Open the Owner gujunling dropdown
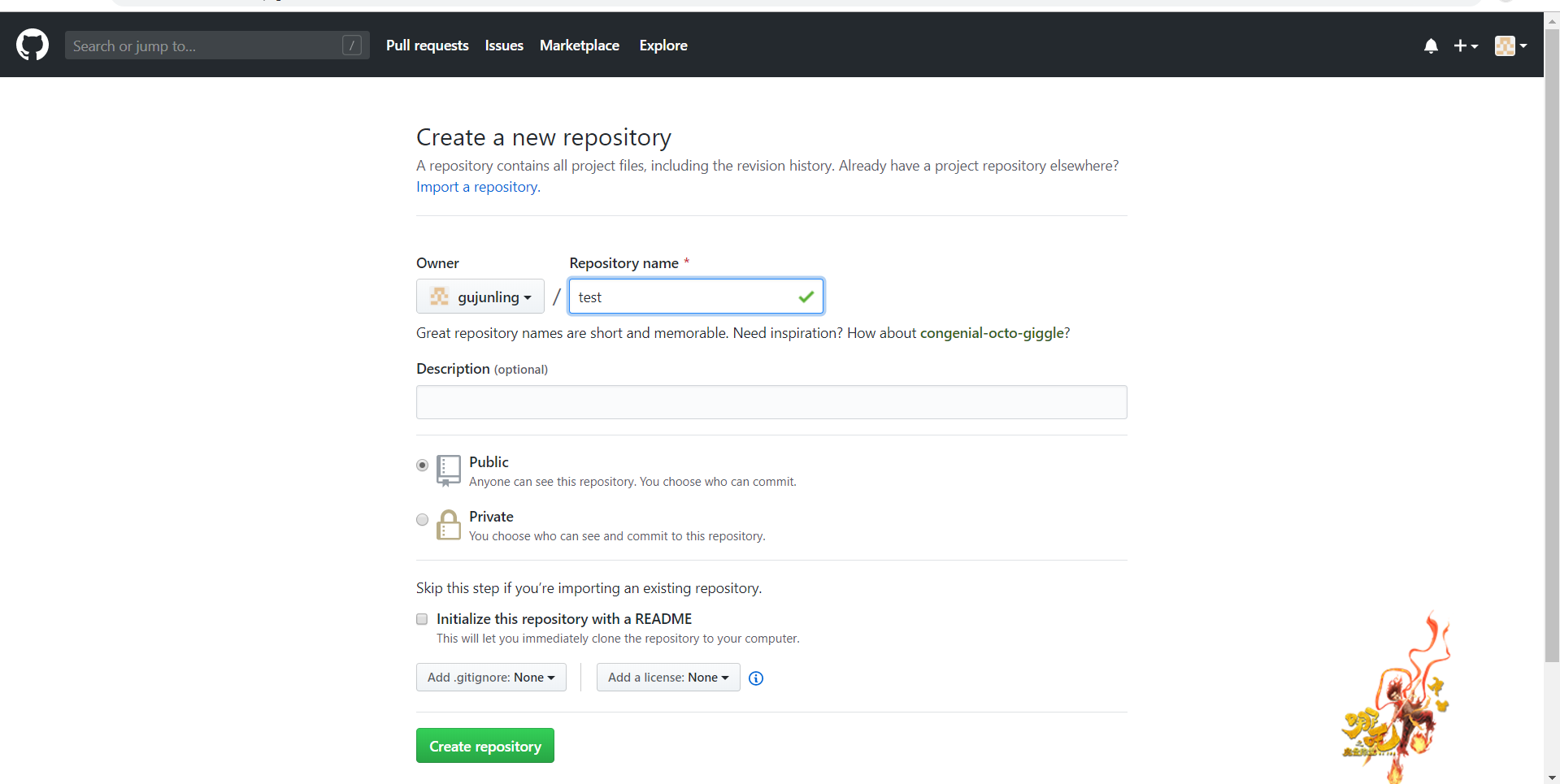The image size is (1560, 784). [480, 297]
